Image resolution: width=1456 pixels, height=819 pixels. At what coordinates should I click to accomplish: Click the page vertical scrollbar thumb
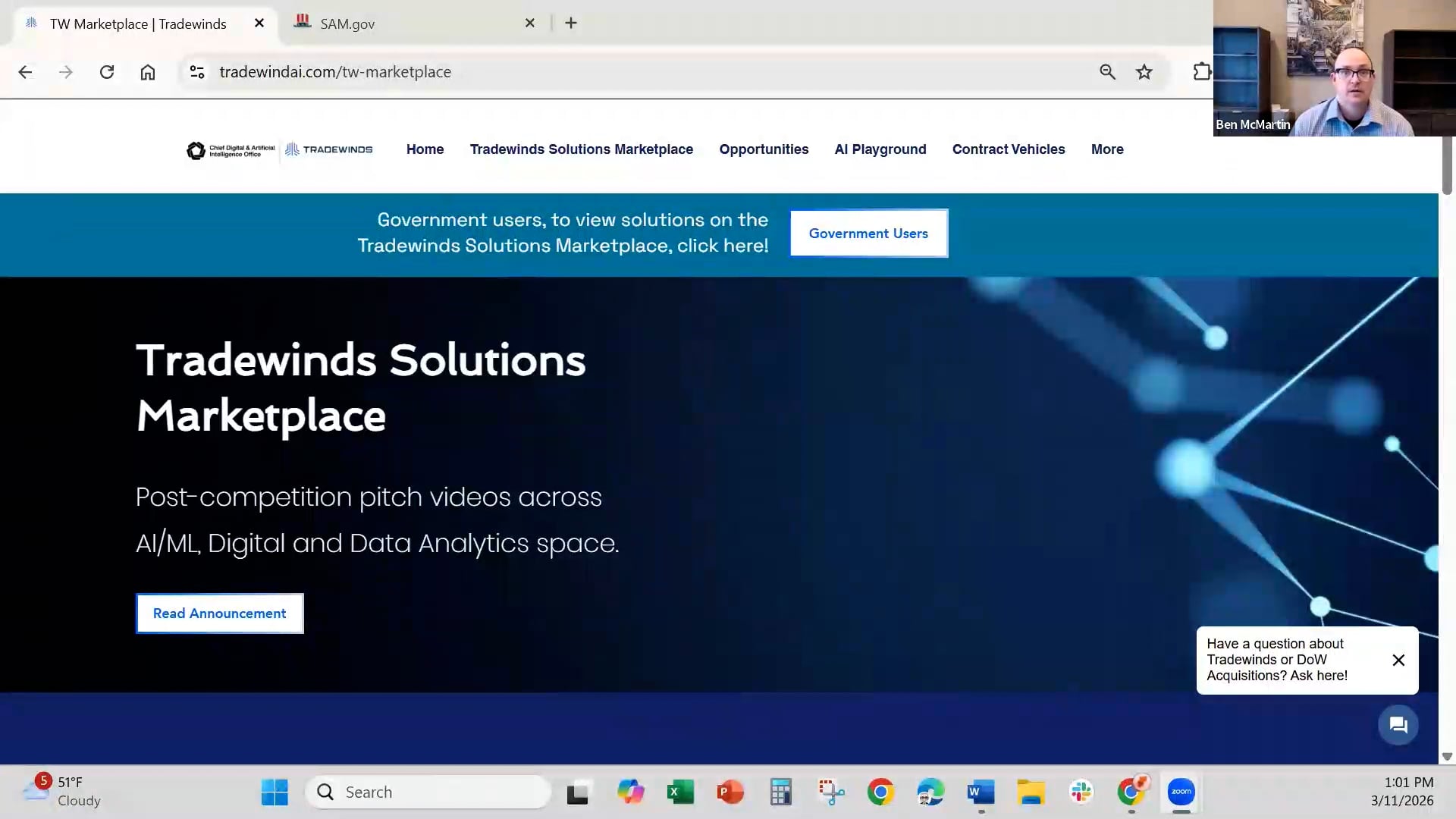pos(1447,165)
